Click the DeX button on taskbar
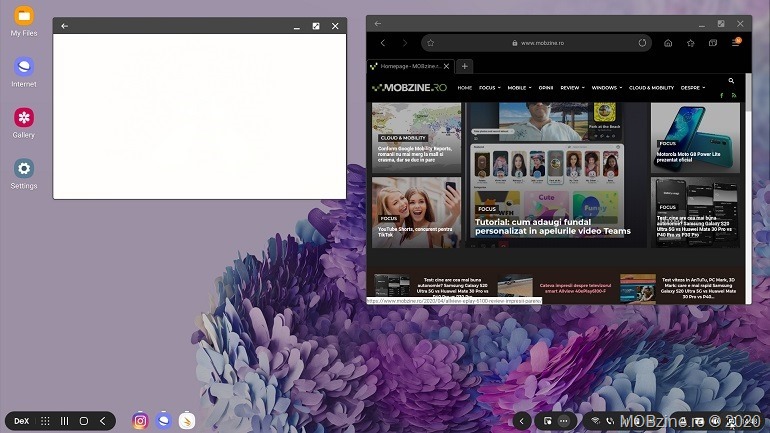This screenshot has width=770, height=433. 21,421
